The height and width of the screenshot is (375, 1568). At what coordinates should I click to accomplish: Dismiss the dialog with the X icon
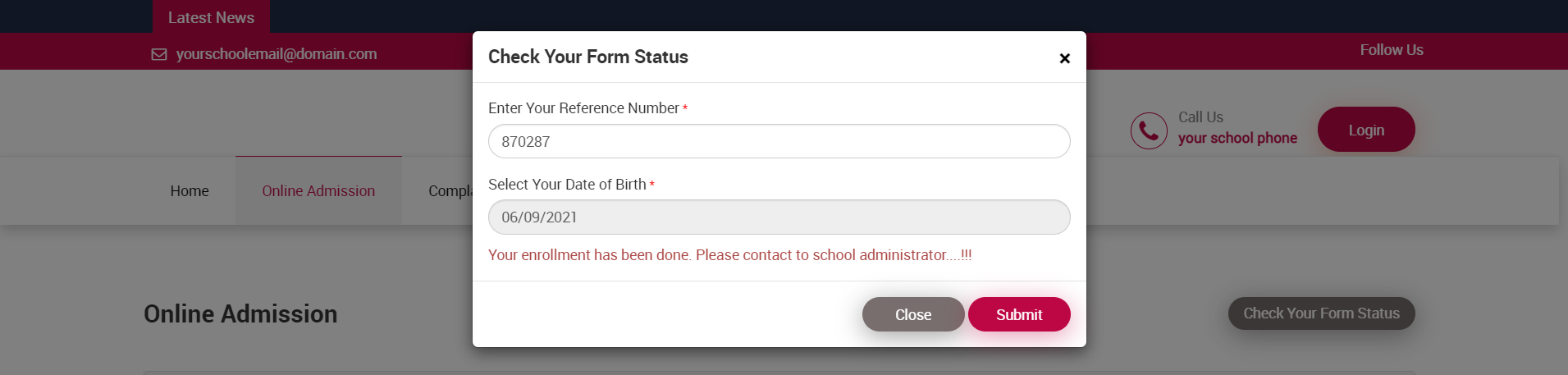[1064, 58]
